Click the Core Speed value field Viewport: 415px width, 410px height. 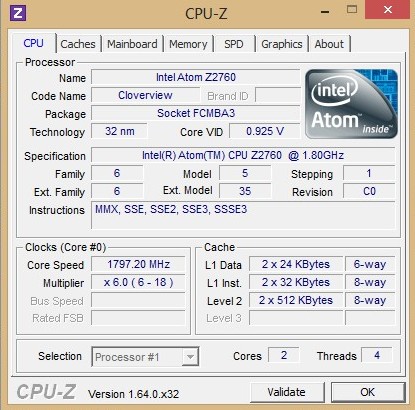138,264
